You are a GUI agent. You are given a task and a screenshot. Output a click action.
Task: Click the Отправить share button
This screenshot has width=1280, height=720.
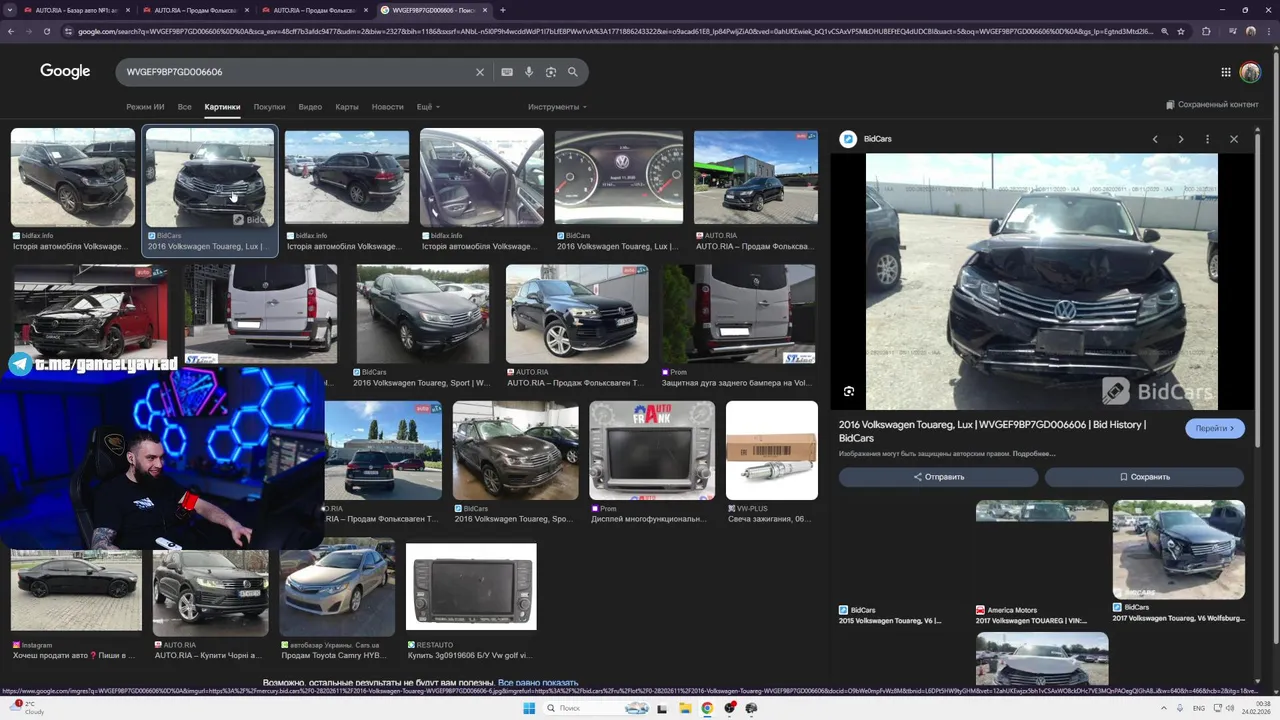pyautogui.click(x=938, y=477)
